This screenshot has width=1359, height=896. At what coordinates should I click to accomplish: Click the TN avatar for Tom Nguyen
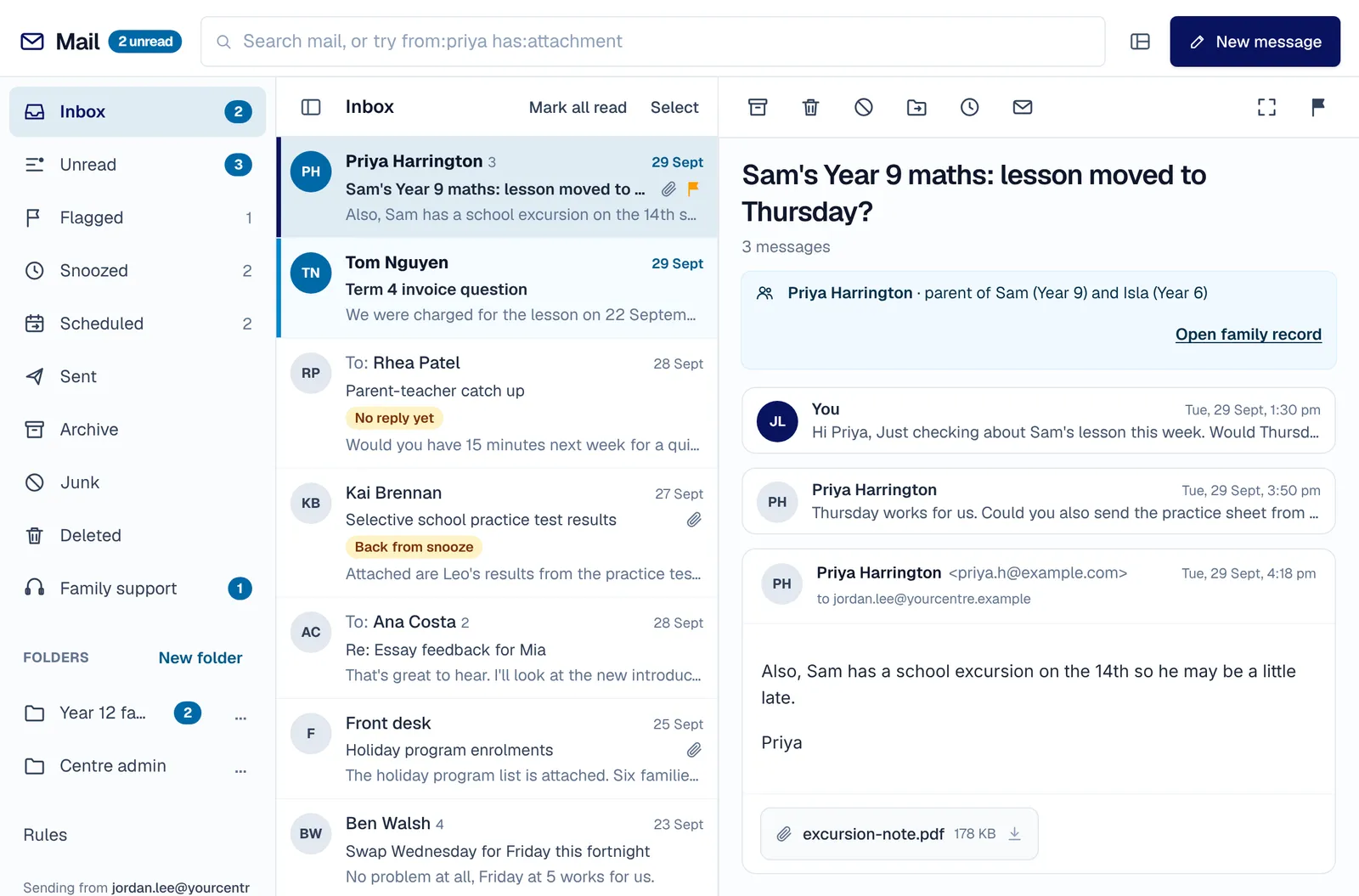[x=311, y=273]
